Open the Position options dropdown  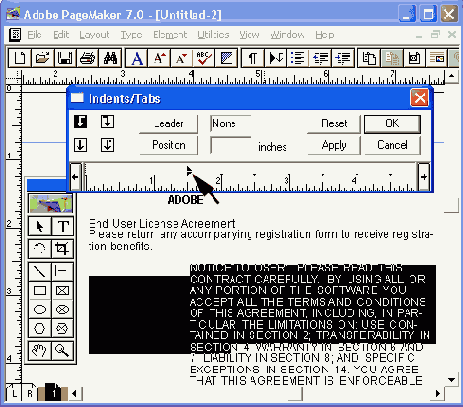point(169,145)
